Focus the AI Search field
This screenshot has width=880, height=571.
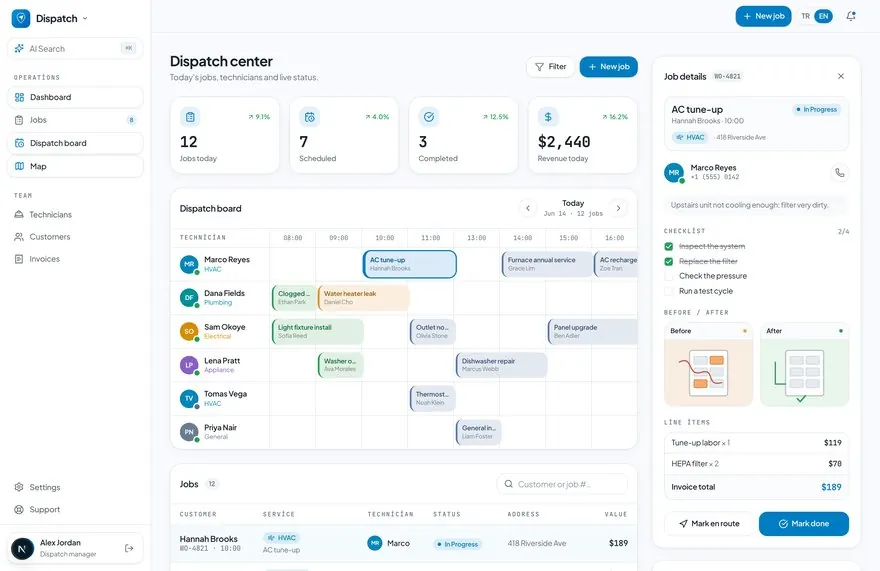[75, 49]
